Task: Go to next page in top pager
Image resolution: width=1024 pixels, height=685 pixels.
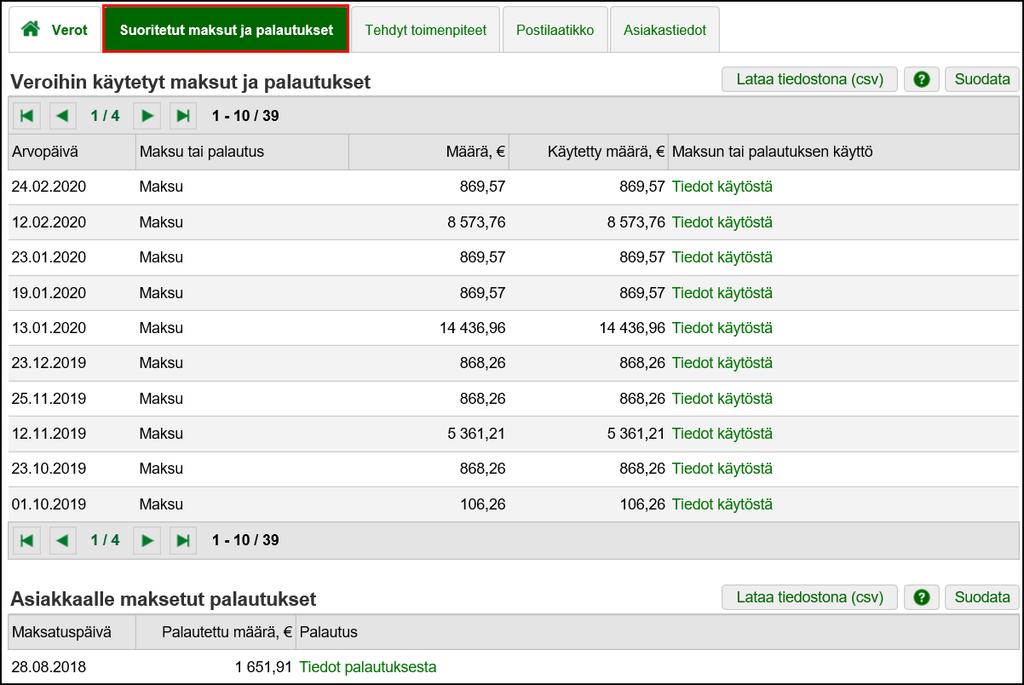Action: pos(147,116)
